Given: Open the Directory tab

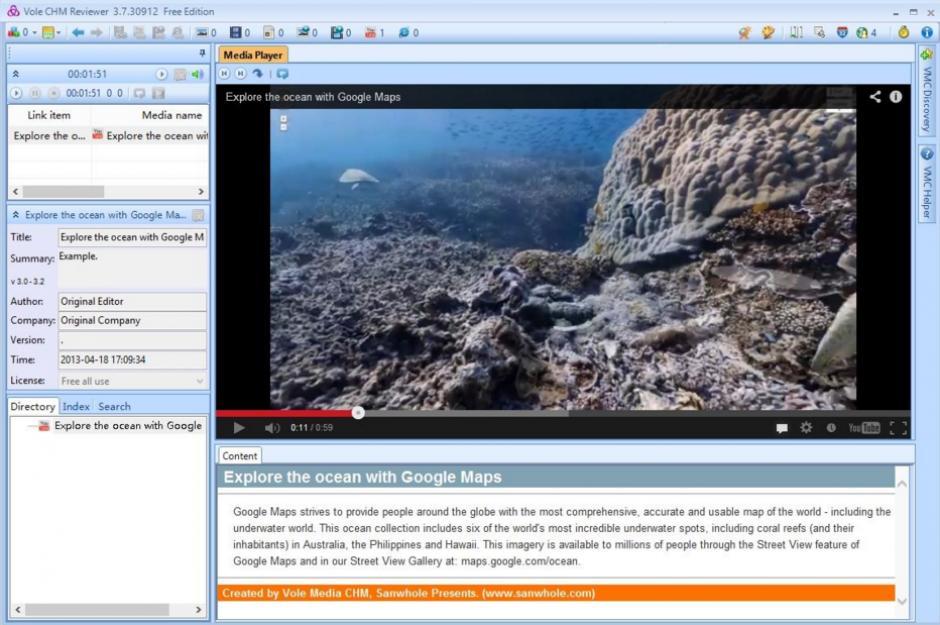Looking at the screenshot, I should (x=32, y=406).
